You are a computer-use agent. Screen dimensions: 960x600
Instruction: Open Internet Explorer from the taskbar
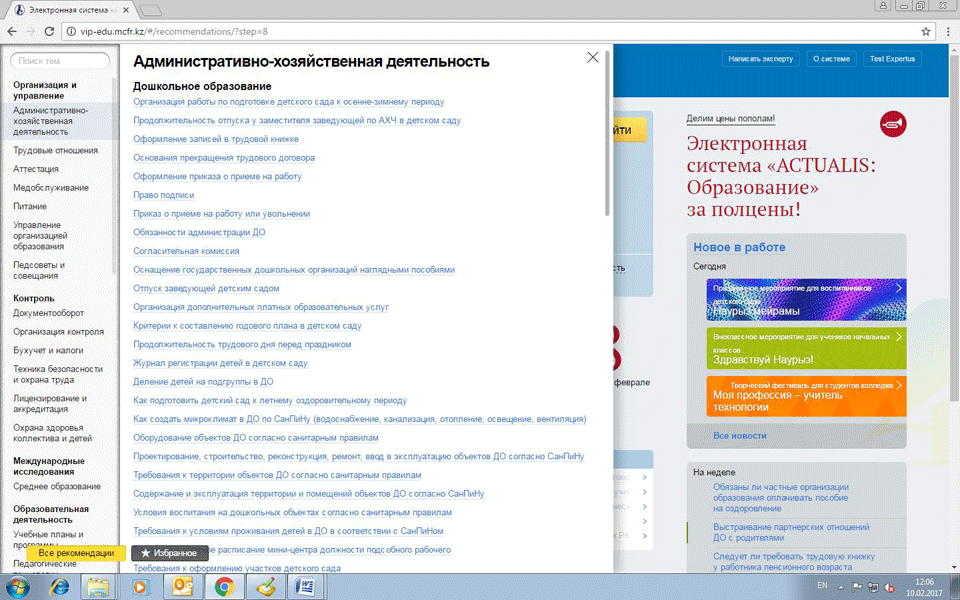(62, 586)
